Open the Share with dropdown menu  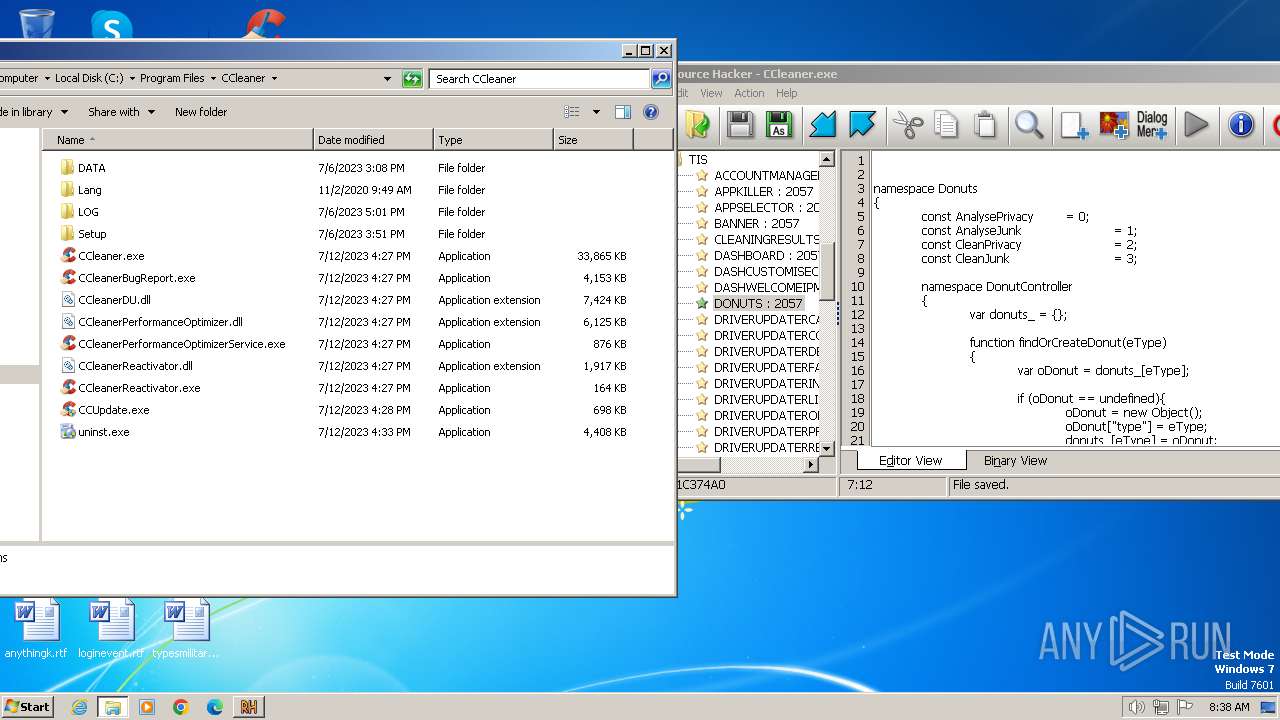coord(121,112)
